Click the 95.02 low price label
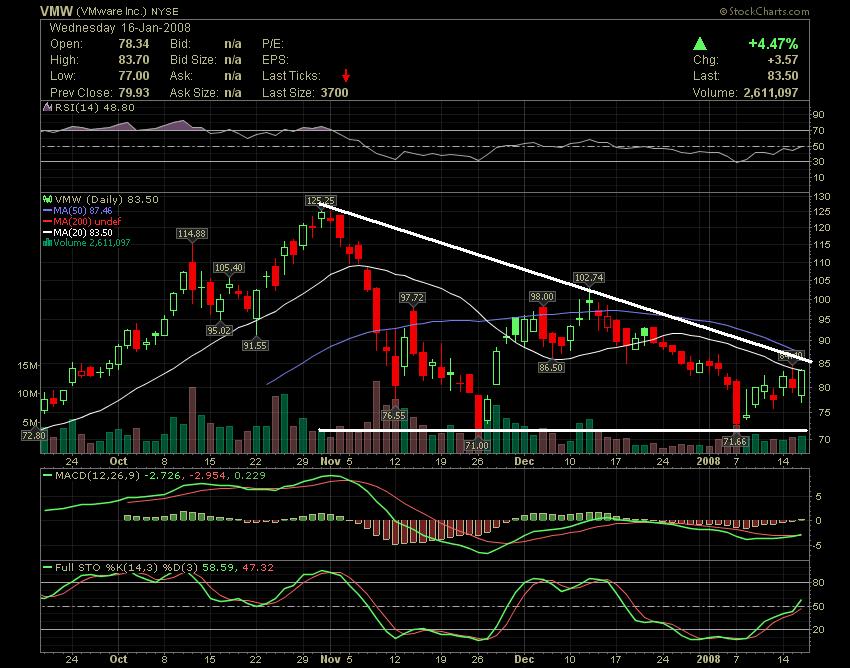This screenshot has height=668, width=850. [219, 330]
